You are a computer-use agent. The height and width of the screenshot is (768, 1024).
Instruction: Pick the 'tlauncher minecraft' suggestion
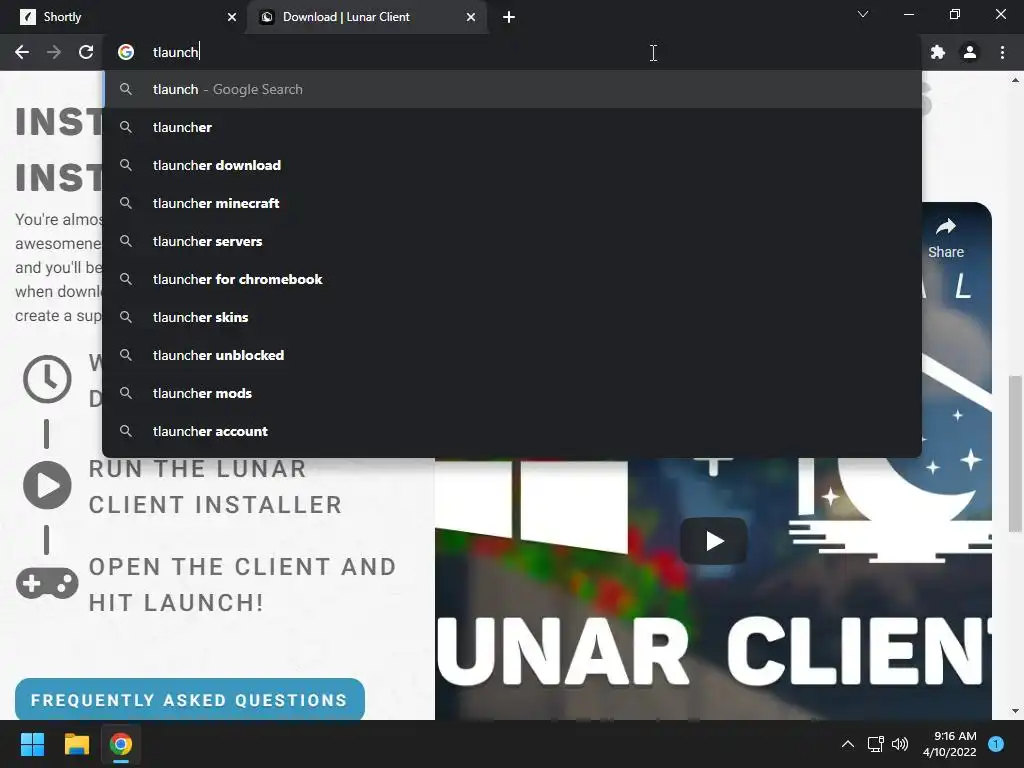click(512, 203)
